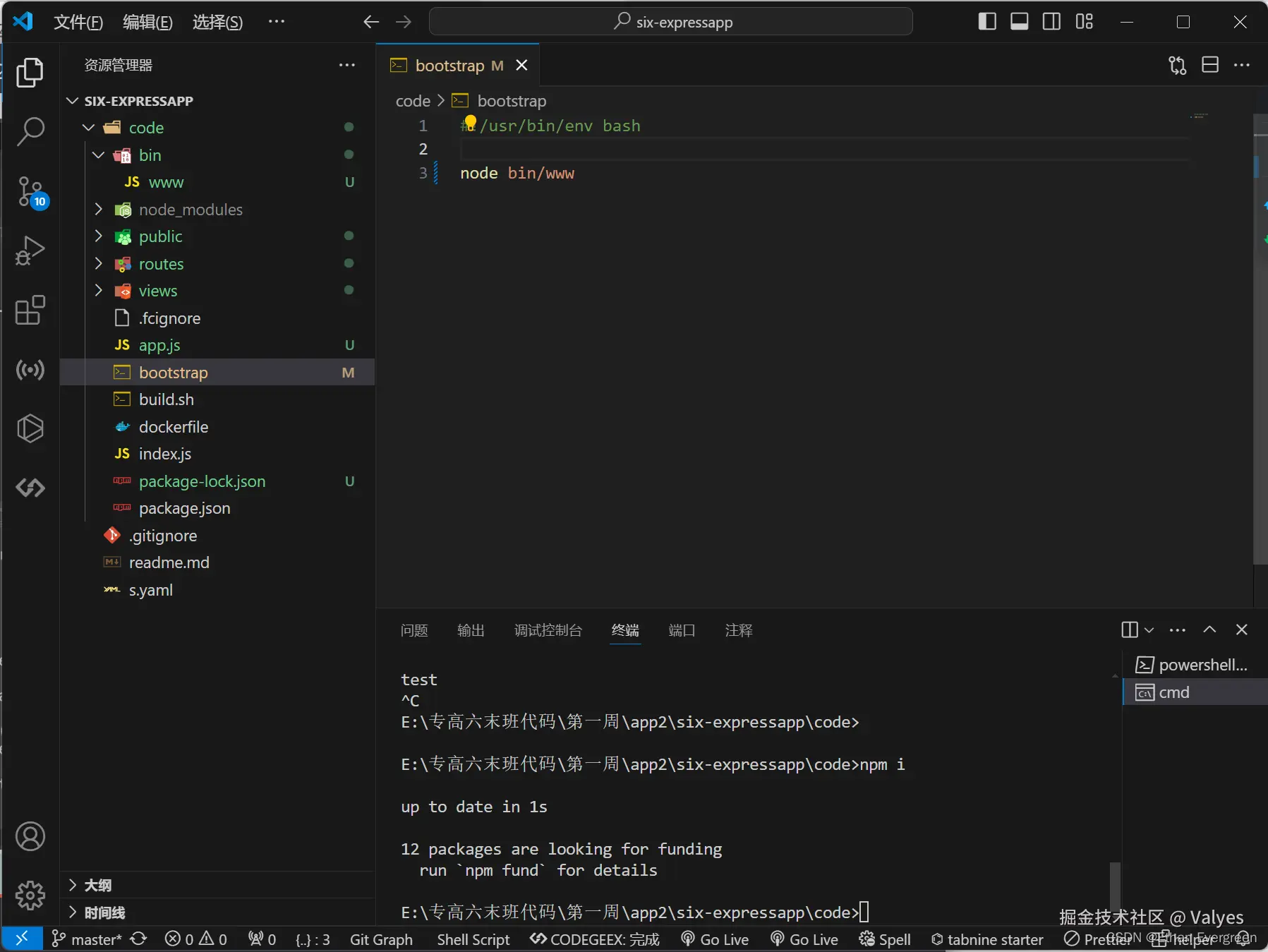Open the compare changes icon in editor toolbar
This screenshot has width=1268, height=952.
[1177, 65]
